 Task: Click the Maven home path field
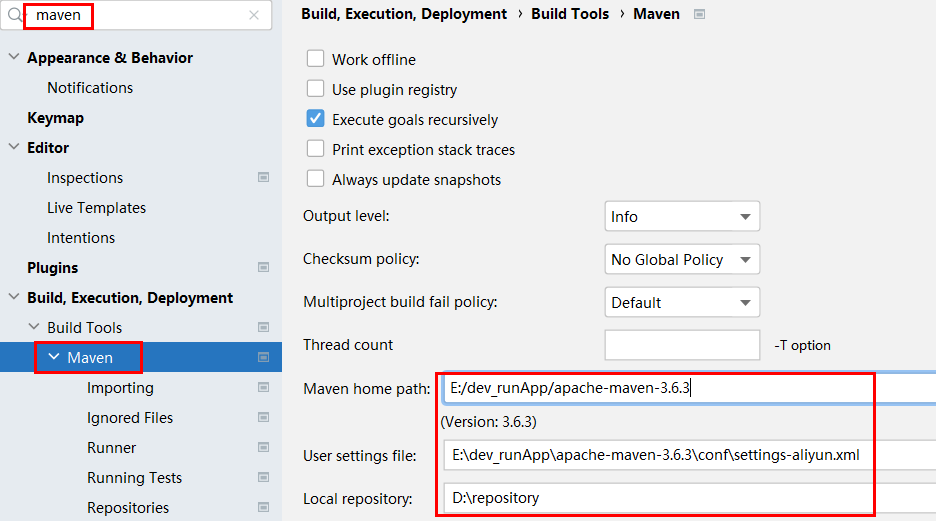[689, 388]
